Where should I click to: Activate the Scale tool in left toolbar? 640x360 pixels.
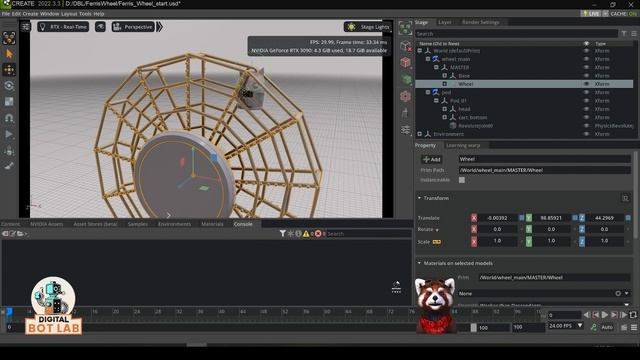coord(9,102)
